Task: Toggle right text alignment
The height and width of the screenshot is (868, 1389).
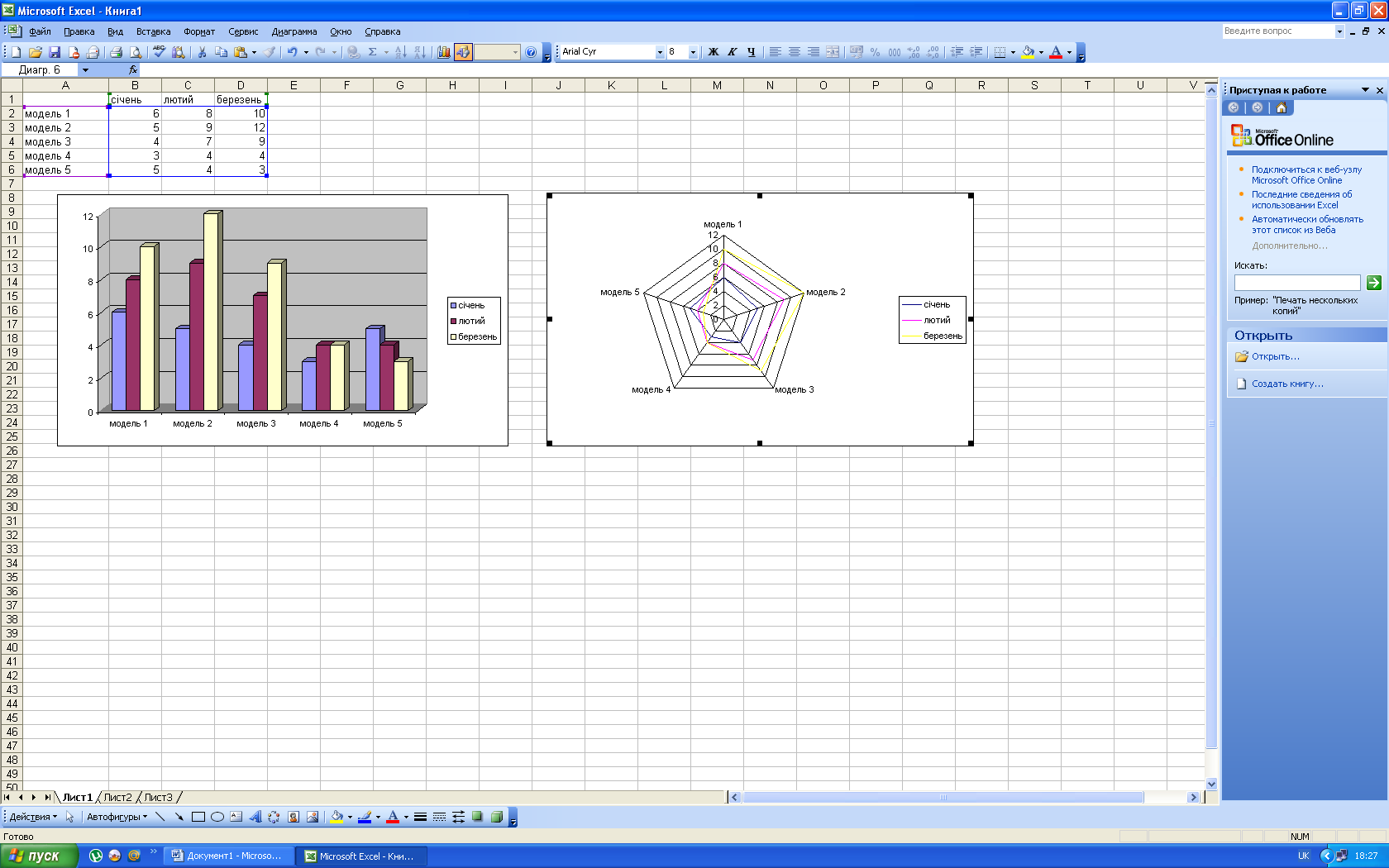Action: 813,52
